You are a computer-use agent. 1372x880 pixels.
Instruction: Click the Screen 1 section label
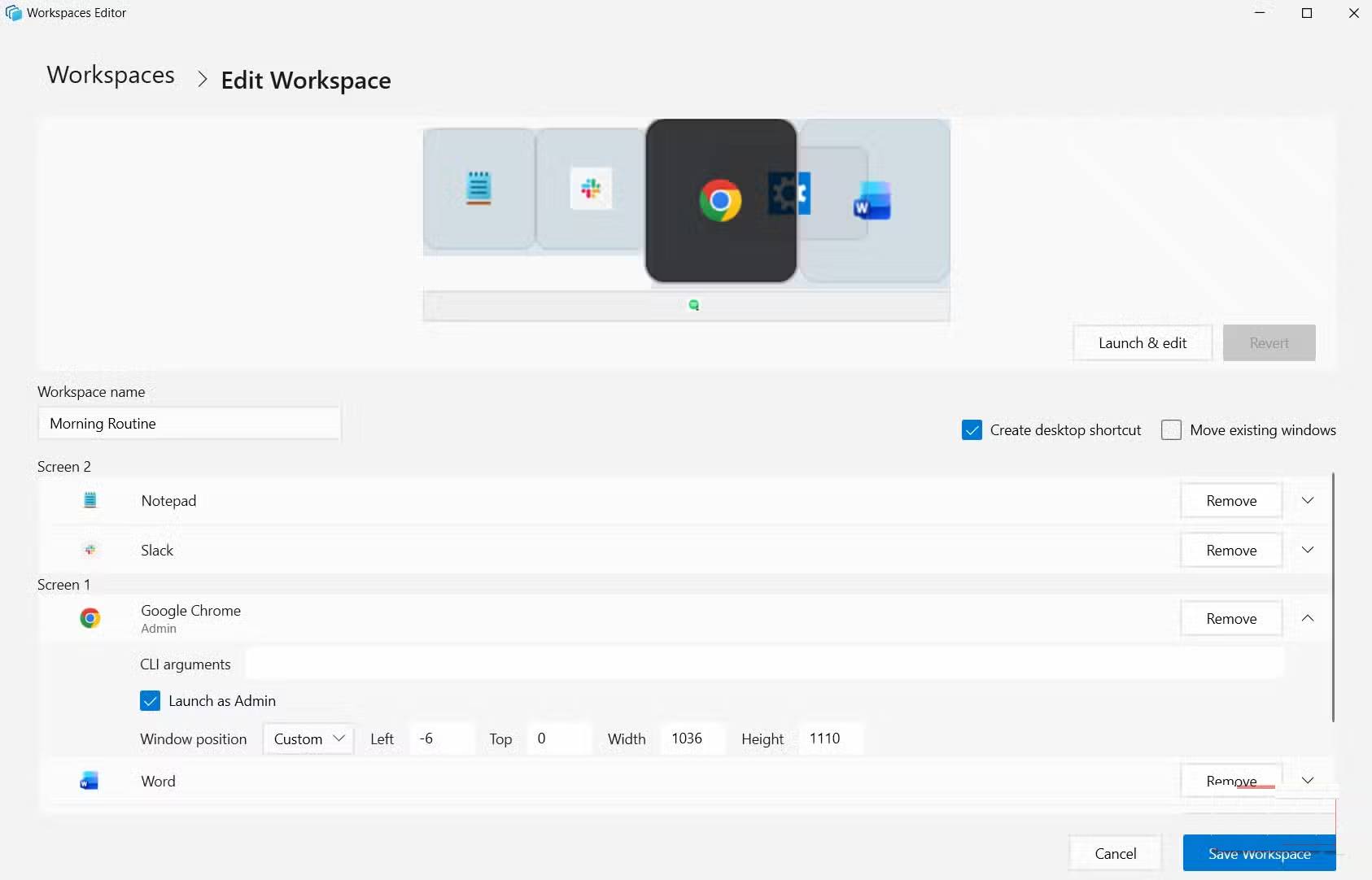point(64,584)
